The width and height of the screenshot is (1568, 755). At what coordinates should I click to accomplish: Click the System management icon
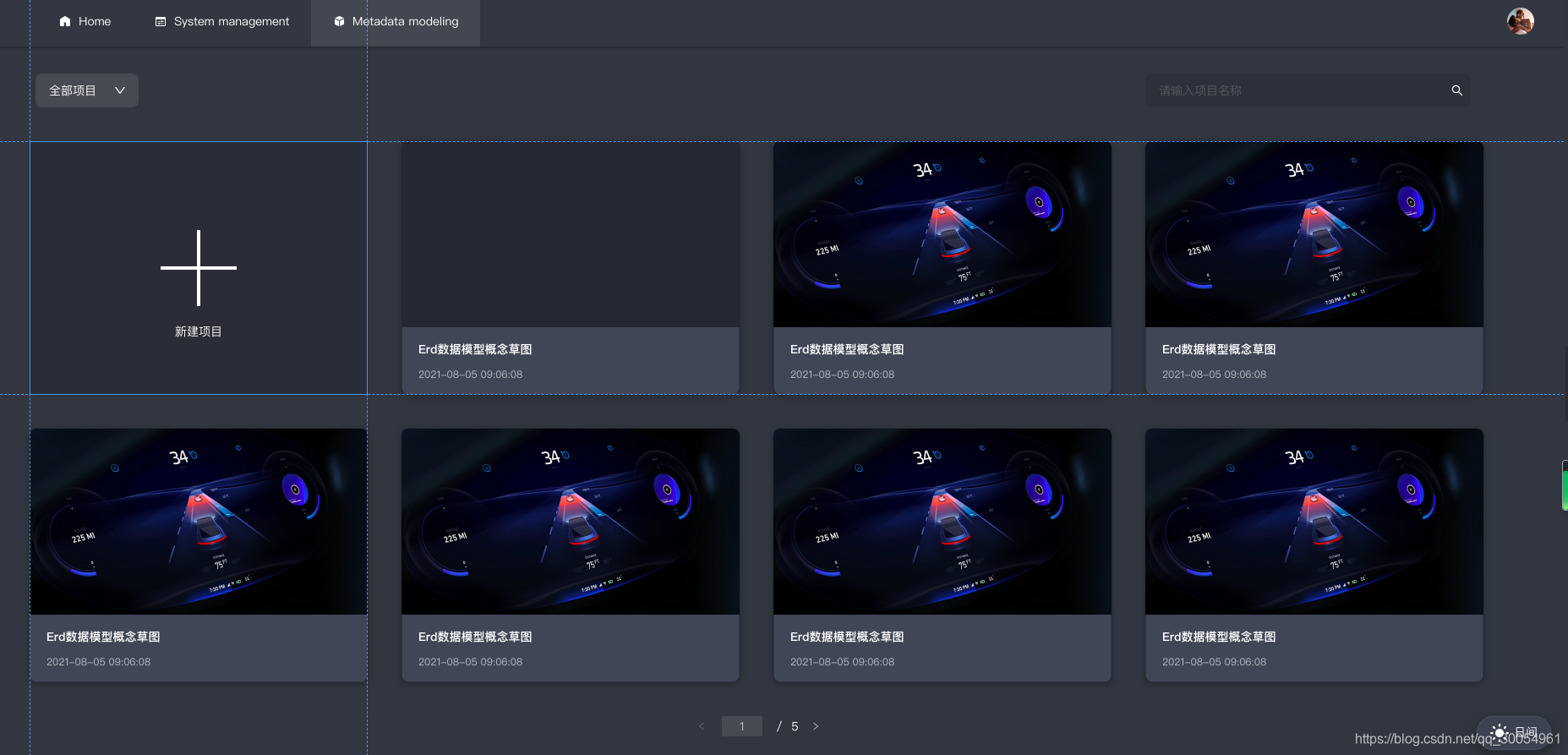161,21
